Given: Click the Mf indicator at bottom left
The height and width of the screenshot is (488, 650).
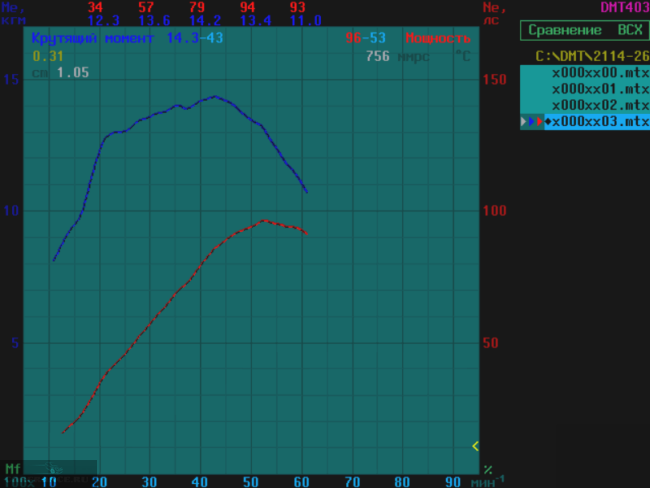Looking at the screenshot, I should [12, 468].
